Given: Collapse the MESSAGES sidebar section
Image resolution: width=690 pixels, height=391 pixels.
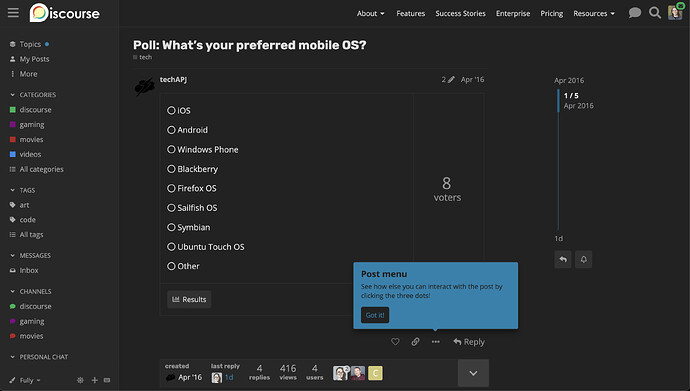Looking at the screenshot, I should [30, 255].
